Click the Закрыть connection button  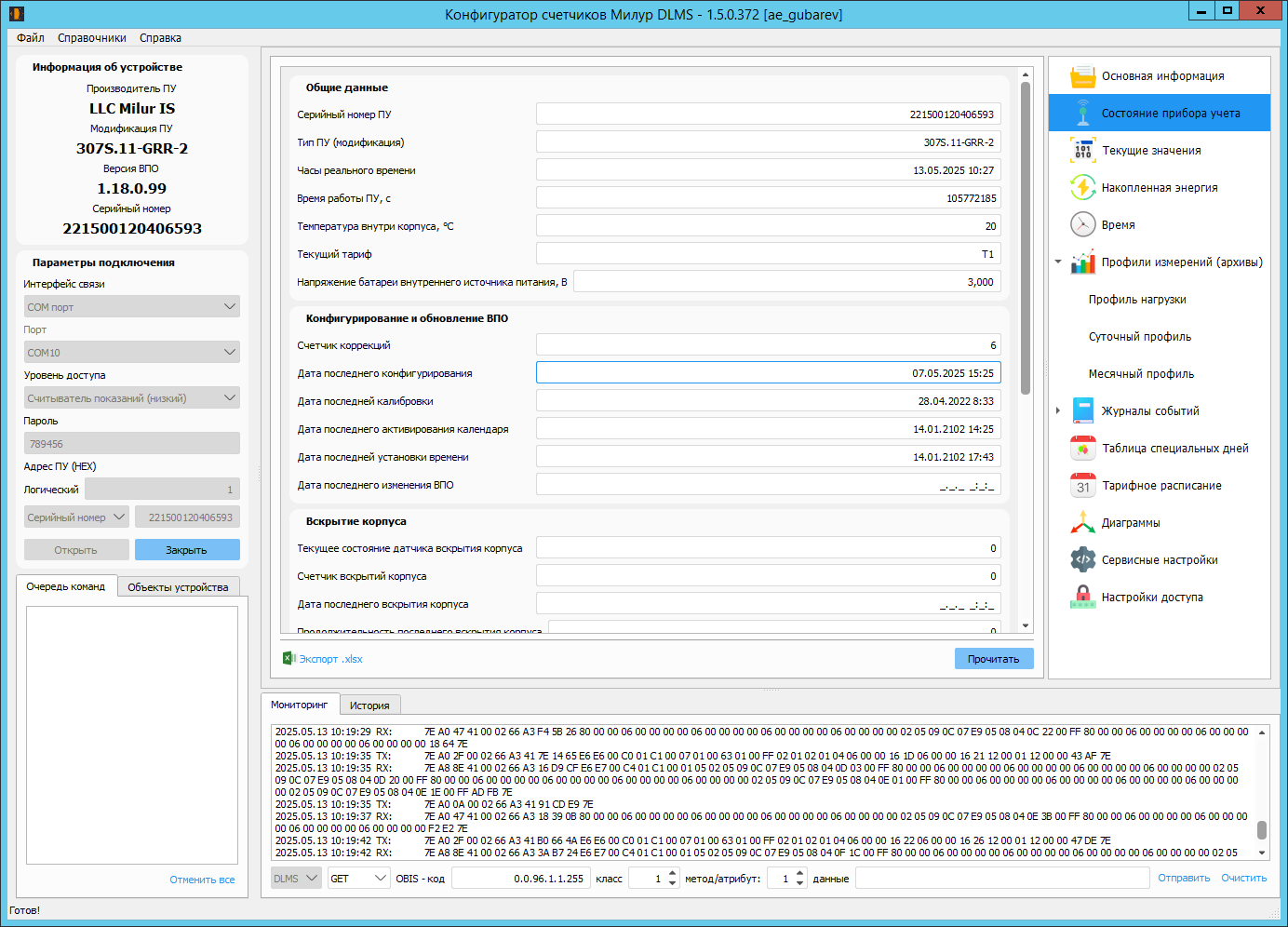click(x=187, y=550)
